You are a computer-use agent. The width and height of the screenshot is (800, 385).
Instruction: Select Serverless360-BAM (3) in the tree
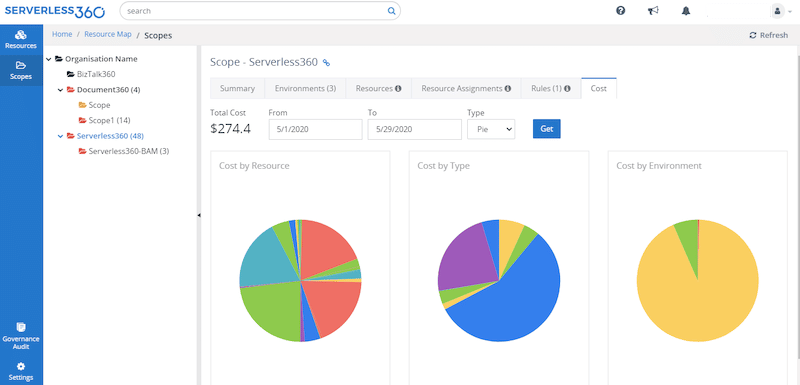[129, 151]
